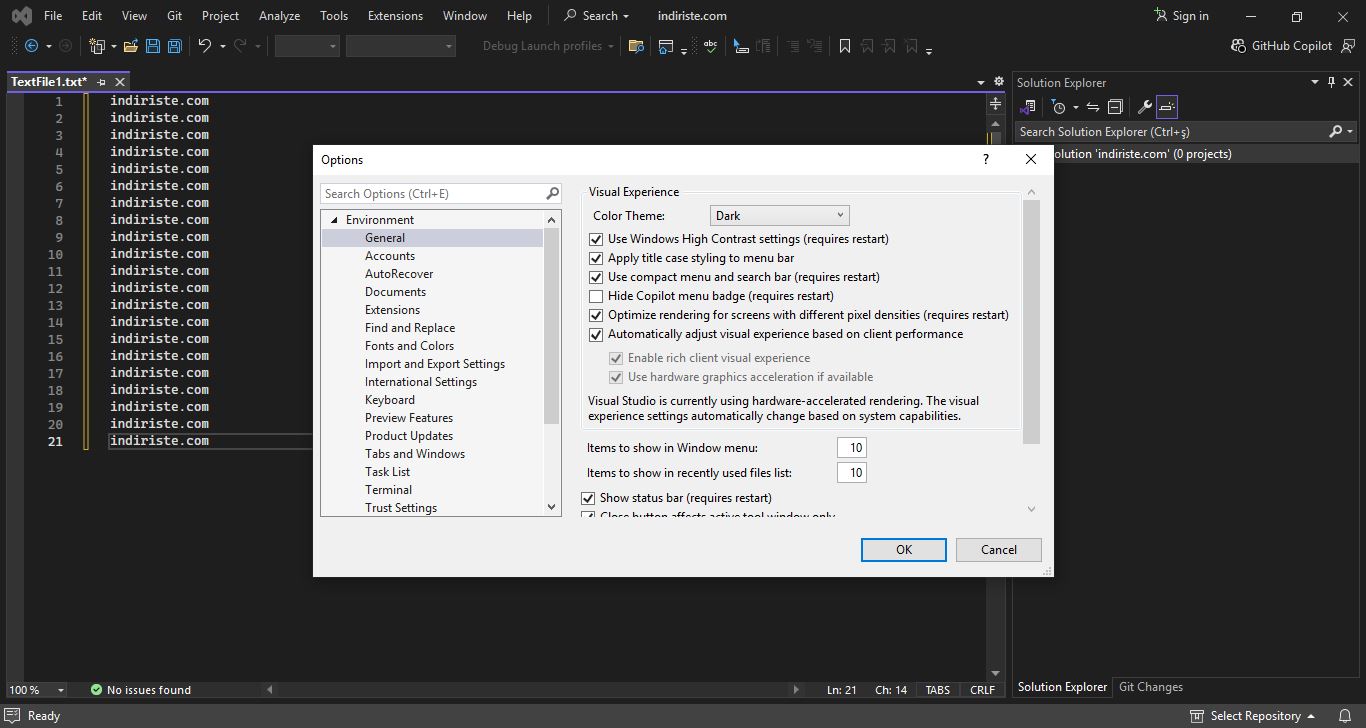Open the Tools menu
1366x728 pixels.
pyautogui.click(x=334, y=15)
